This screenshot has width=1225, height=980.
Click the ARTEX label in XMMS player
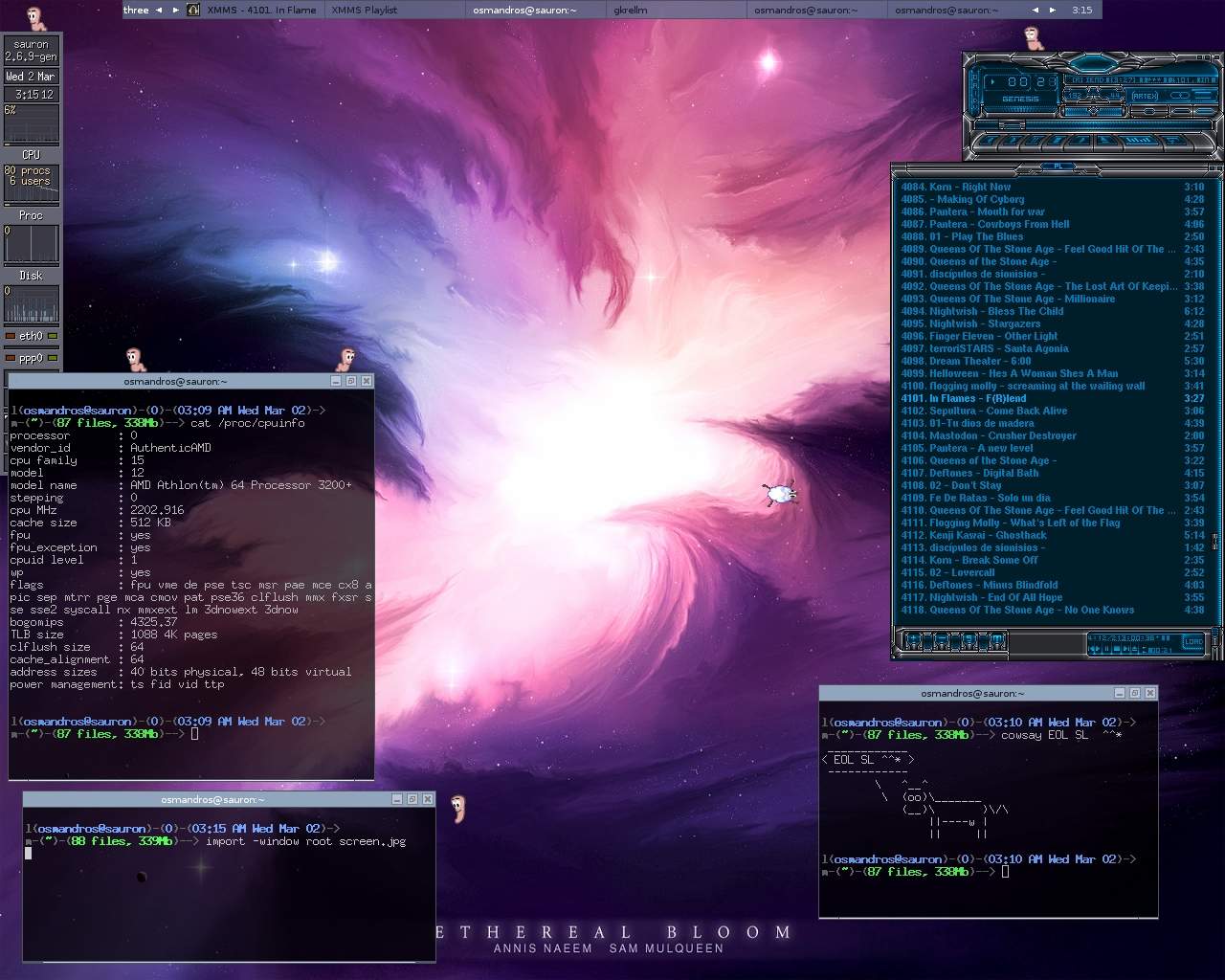tap(1145, 96)
